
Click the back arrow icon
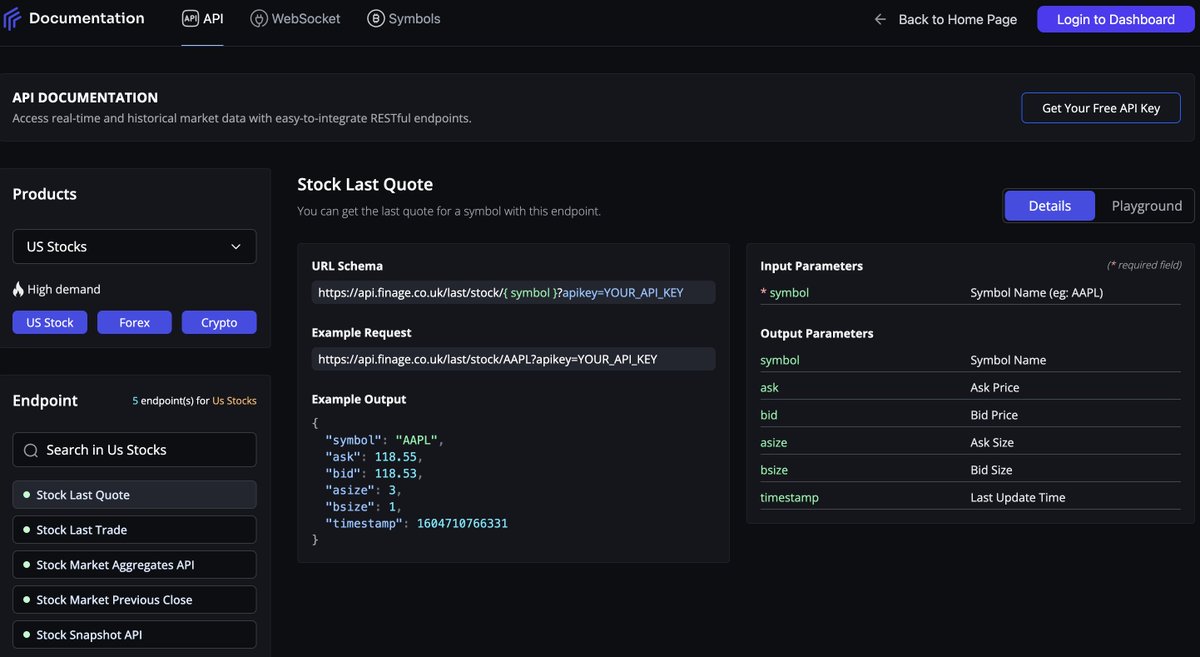coord(880,19)
